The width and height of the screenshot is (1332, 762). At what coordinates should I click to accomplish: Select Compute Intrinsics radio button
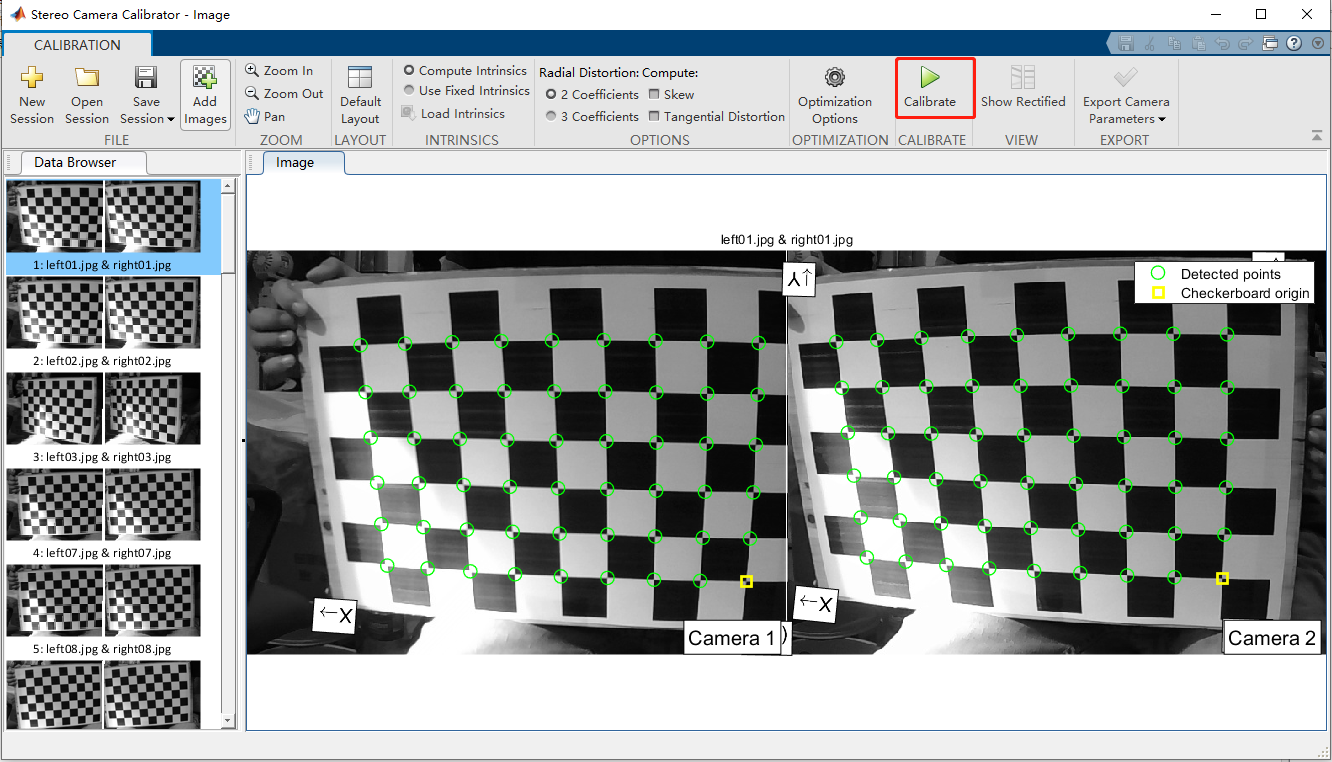[409, 71]
